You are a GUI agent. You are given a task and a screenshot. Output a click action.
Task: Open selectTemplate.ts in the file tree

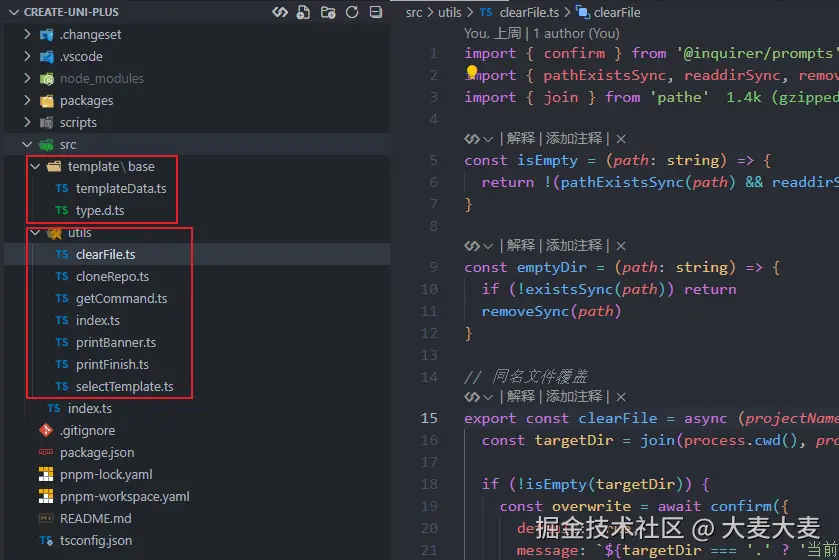[x=124, y=386]
